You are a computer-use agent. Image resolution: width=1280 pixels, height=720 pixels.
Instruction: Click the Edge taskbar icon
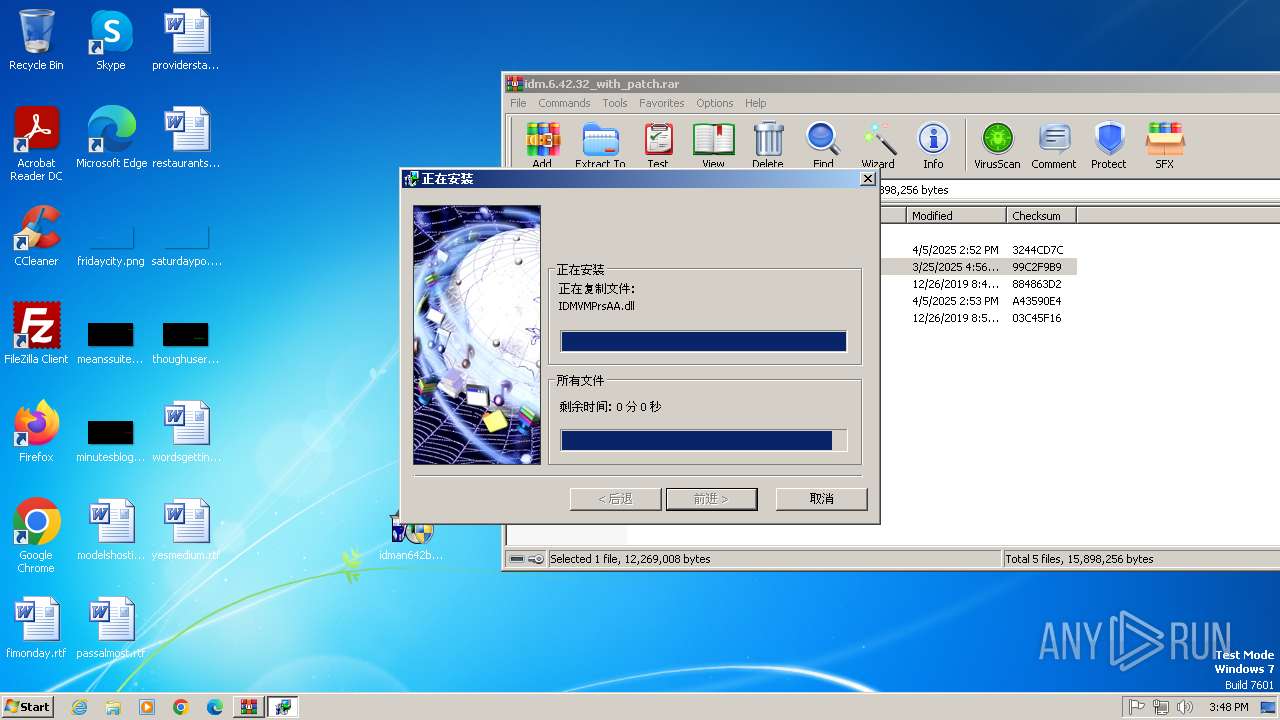tap(215, 707)
